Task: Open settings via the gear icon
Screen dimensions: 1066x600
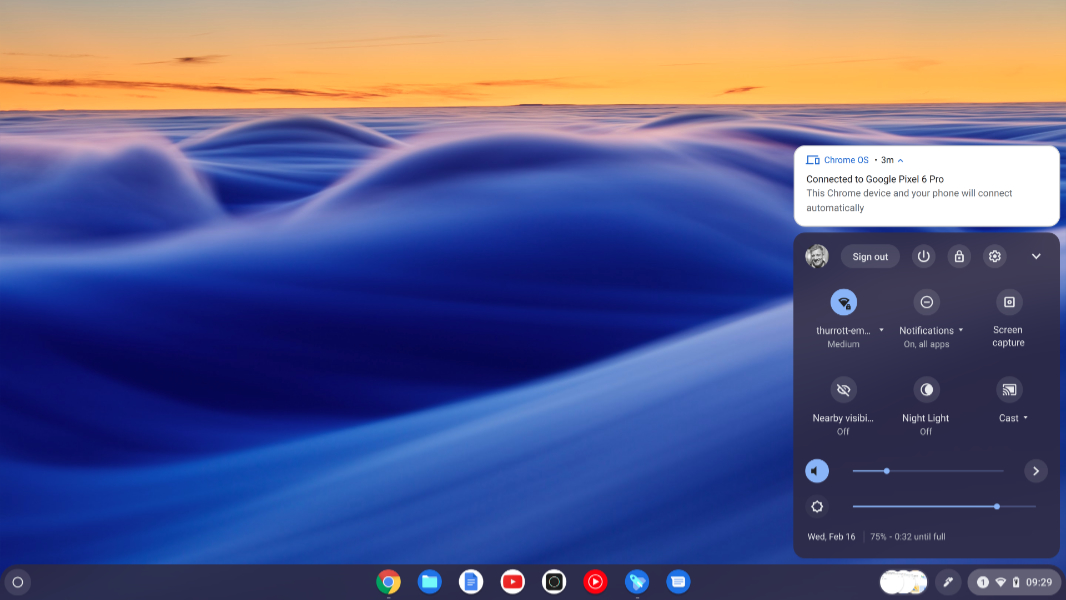Action: [x=994, y=257]
